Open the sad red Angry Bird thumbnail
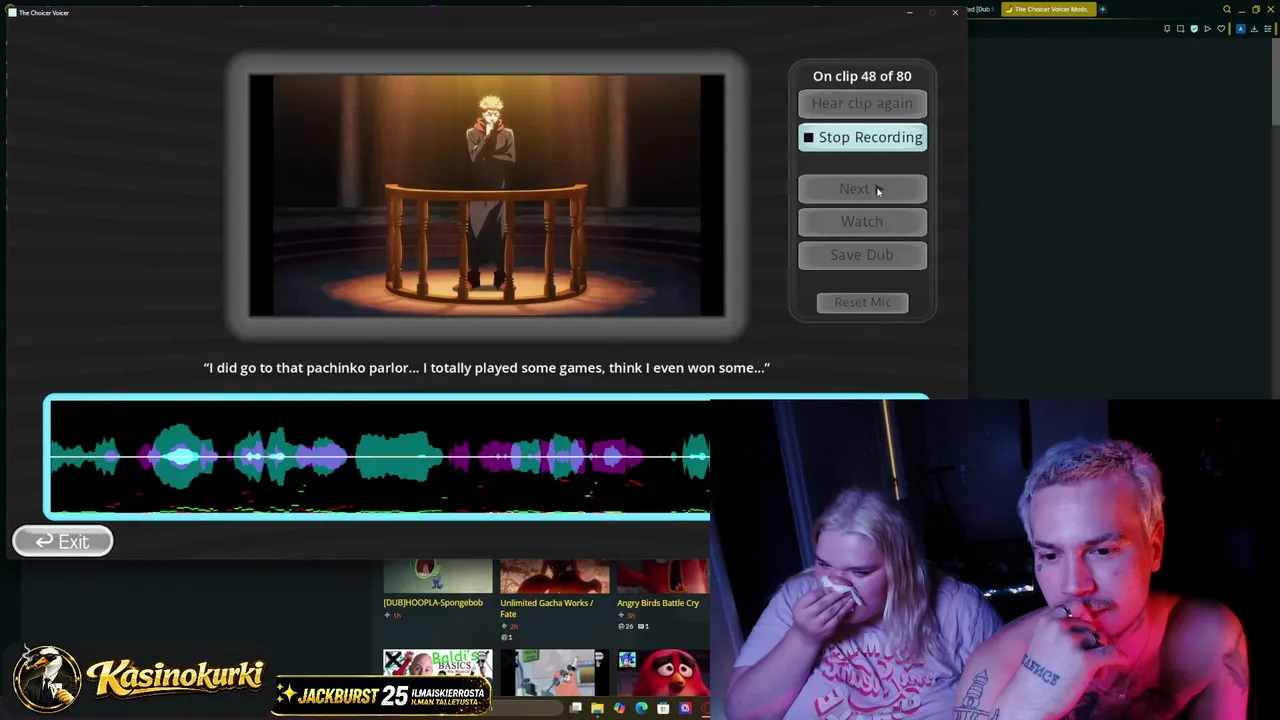 coord(663,674)
